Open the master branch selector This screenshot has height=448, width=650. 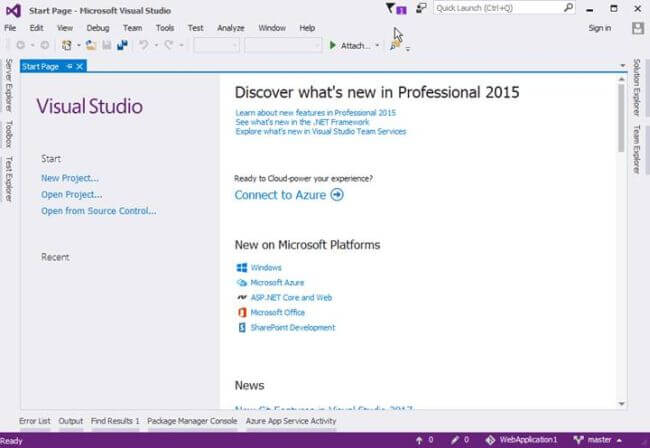[598, 440]
